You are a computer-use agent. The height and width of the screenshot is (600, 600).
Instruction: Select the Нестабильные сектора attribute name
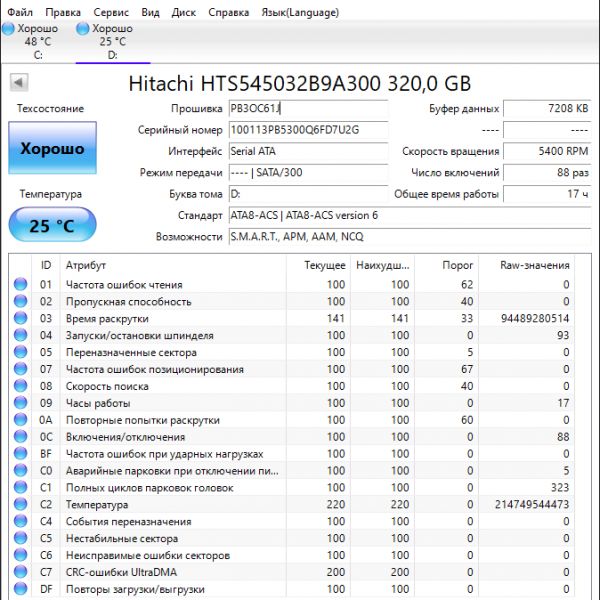122,539
